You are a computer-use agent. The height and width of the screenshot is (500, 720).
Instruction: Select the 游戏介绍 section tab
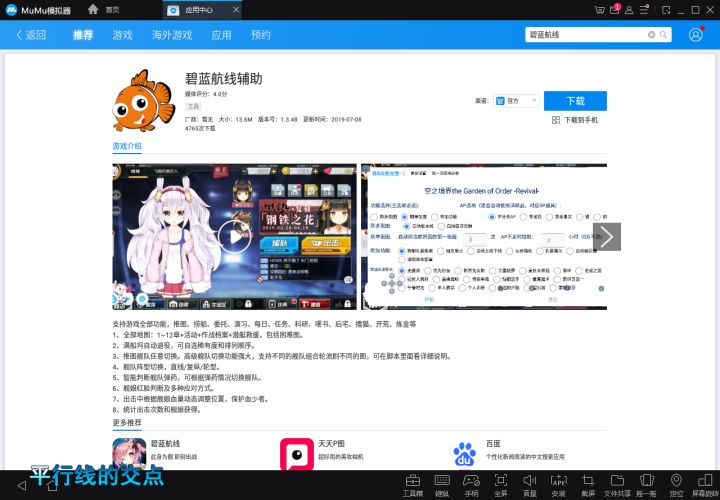point(127,146)
